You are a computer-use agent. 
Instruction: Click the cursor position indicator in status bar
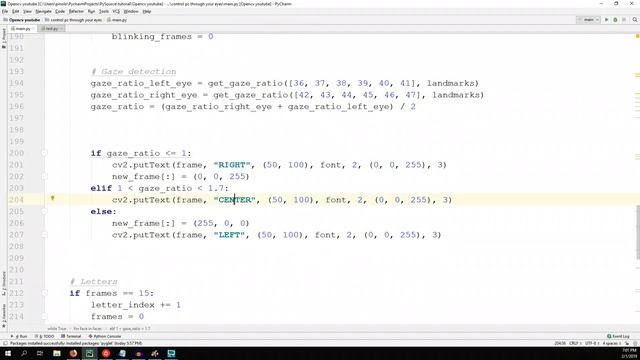coord(560,344)
